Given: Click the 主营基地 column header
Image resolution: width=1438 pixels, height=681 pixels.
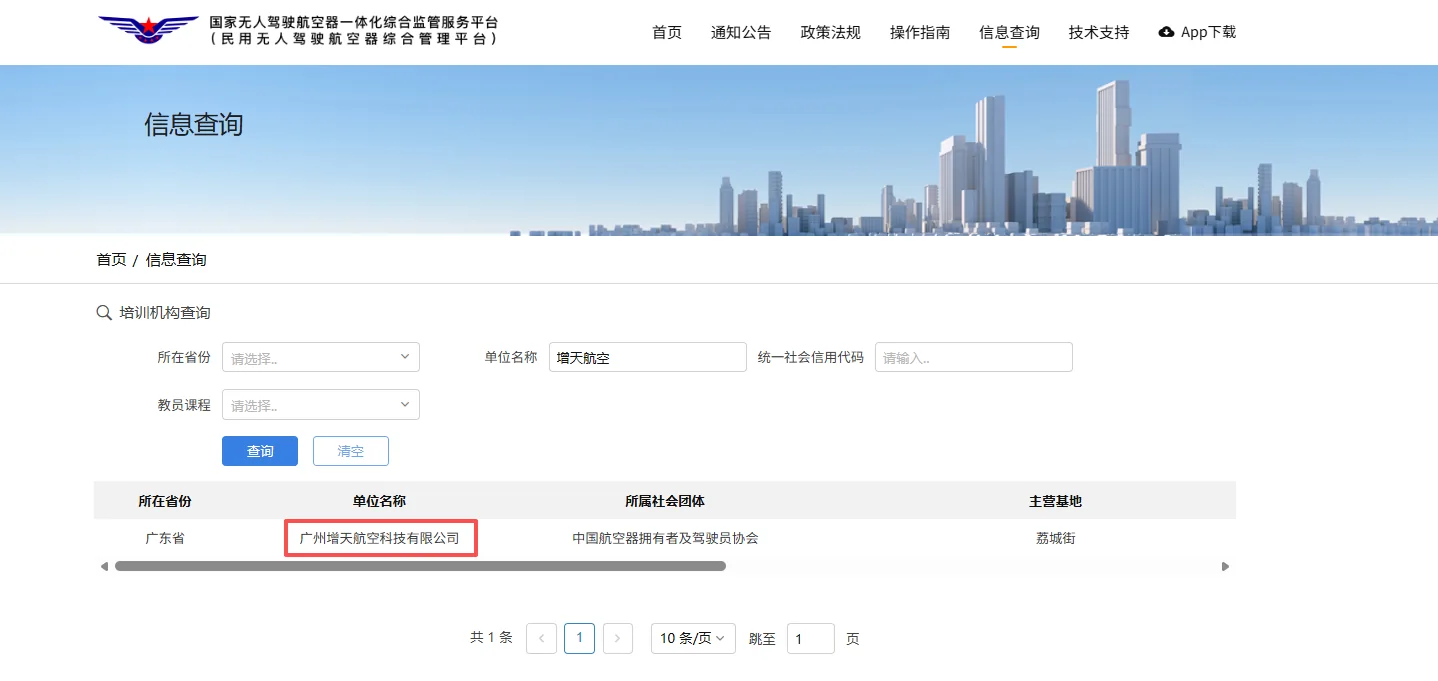Looking at the screenshot, I should (1056, 501).
